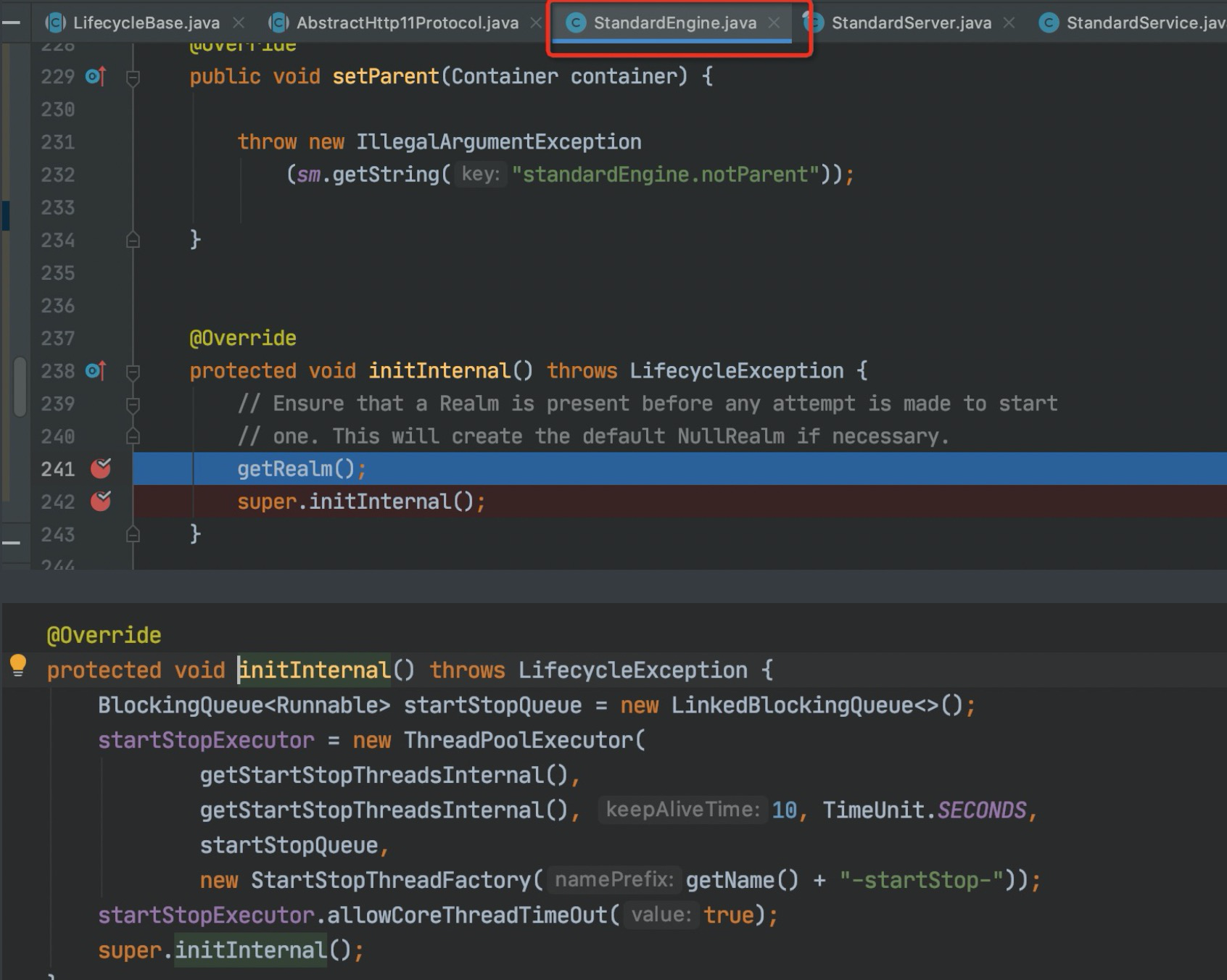Click line number 233 in the gutter

(x=58, y=208)
